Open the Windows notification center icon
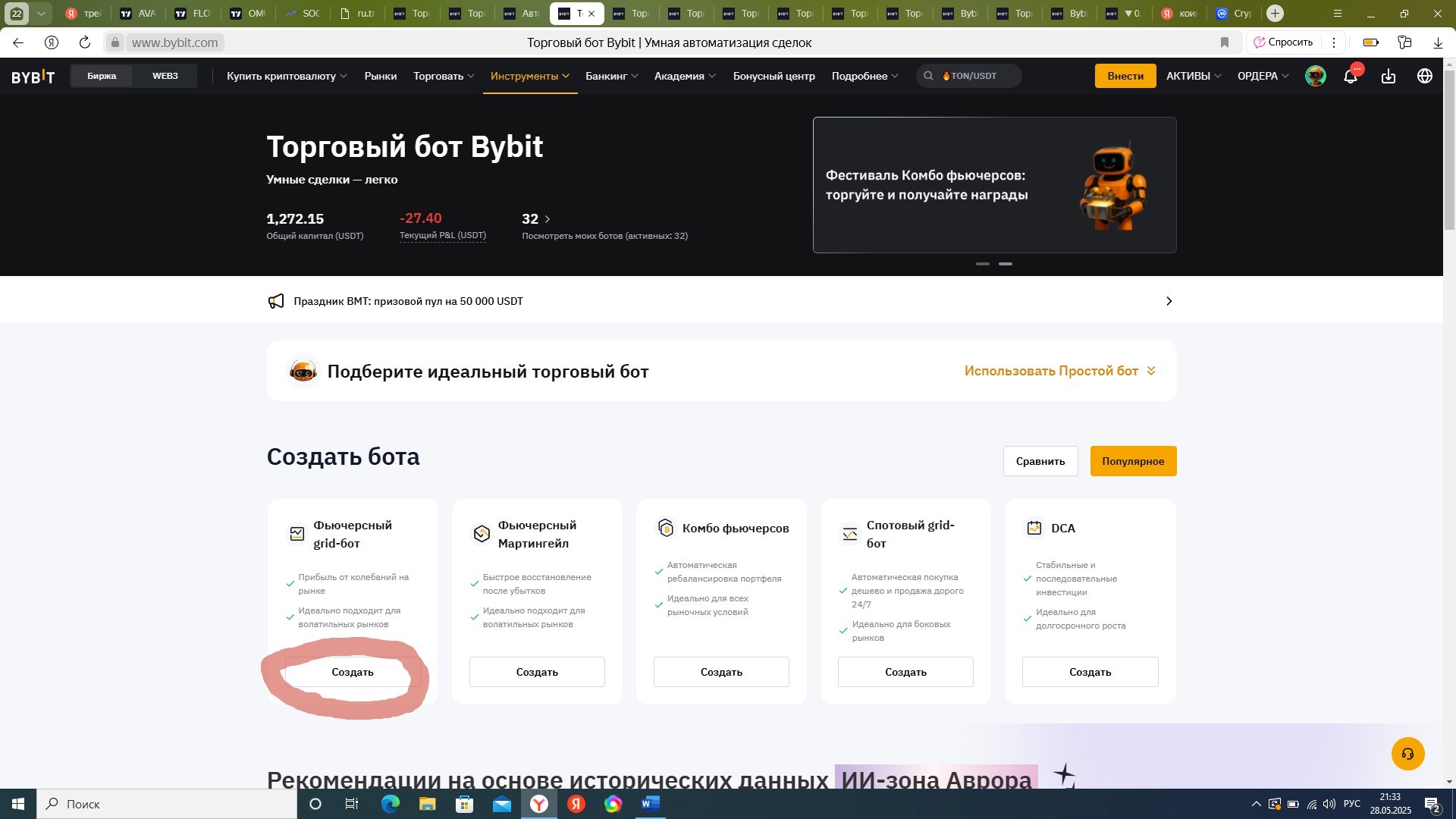The width and height of the screenshot is (1456, 819). pyautogui.click(x=1432, y=804)
